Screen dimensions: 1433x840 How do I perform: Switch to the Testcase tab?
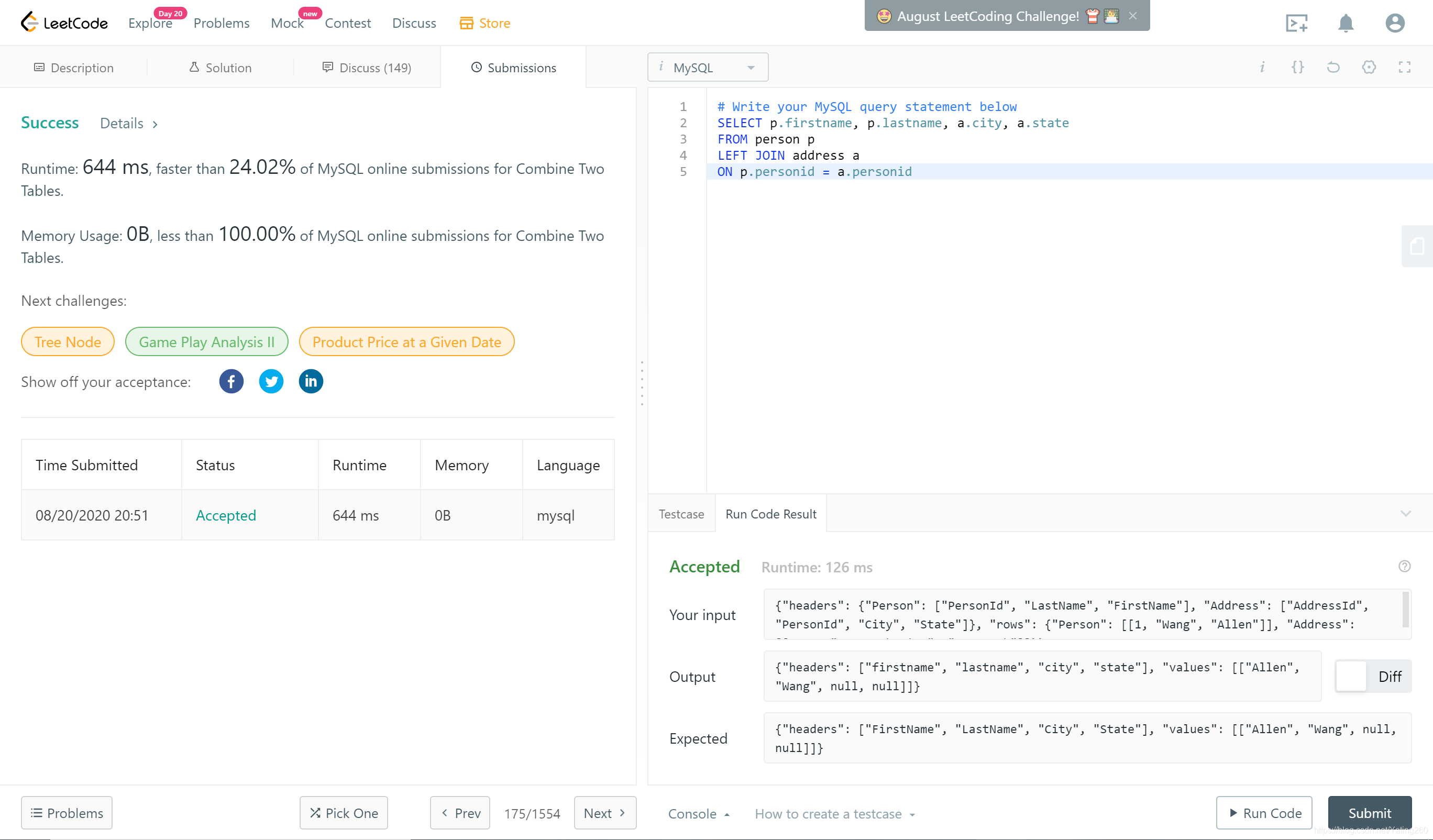point(681,514)
